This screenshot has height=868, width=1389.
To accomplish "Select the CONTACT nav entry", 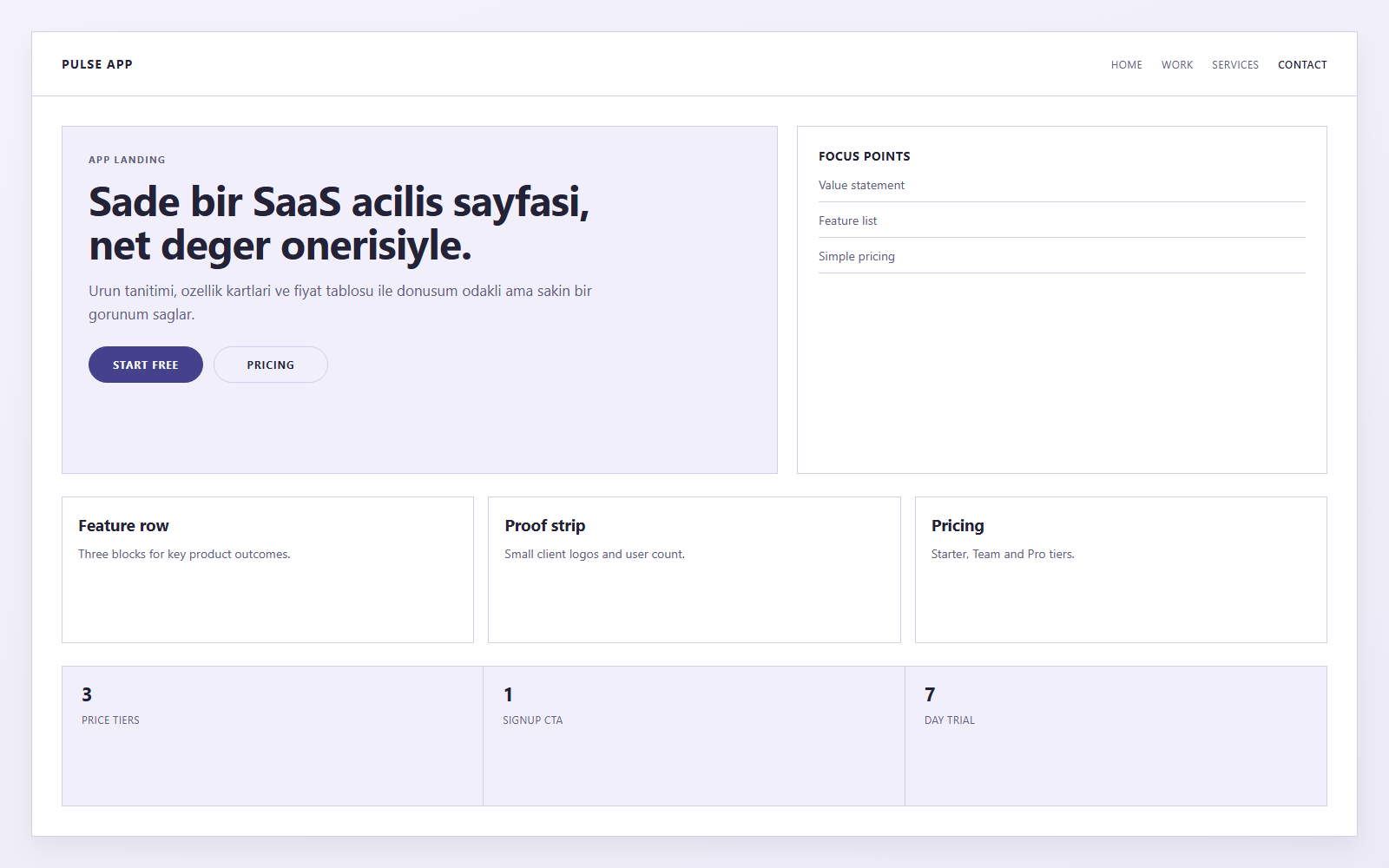I will (1302, 64).
